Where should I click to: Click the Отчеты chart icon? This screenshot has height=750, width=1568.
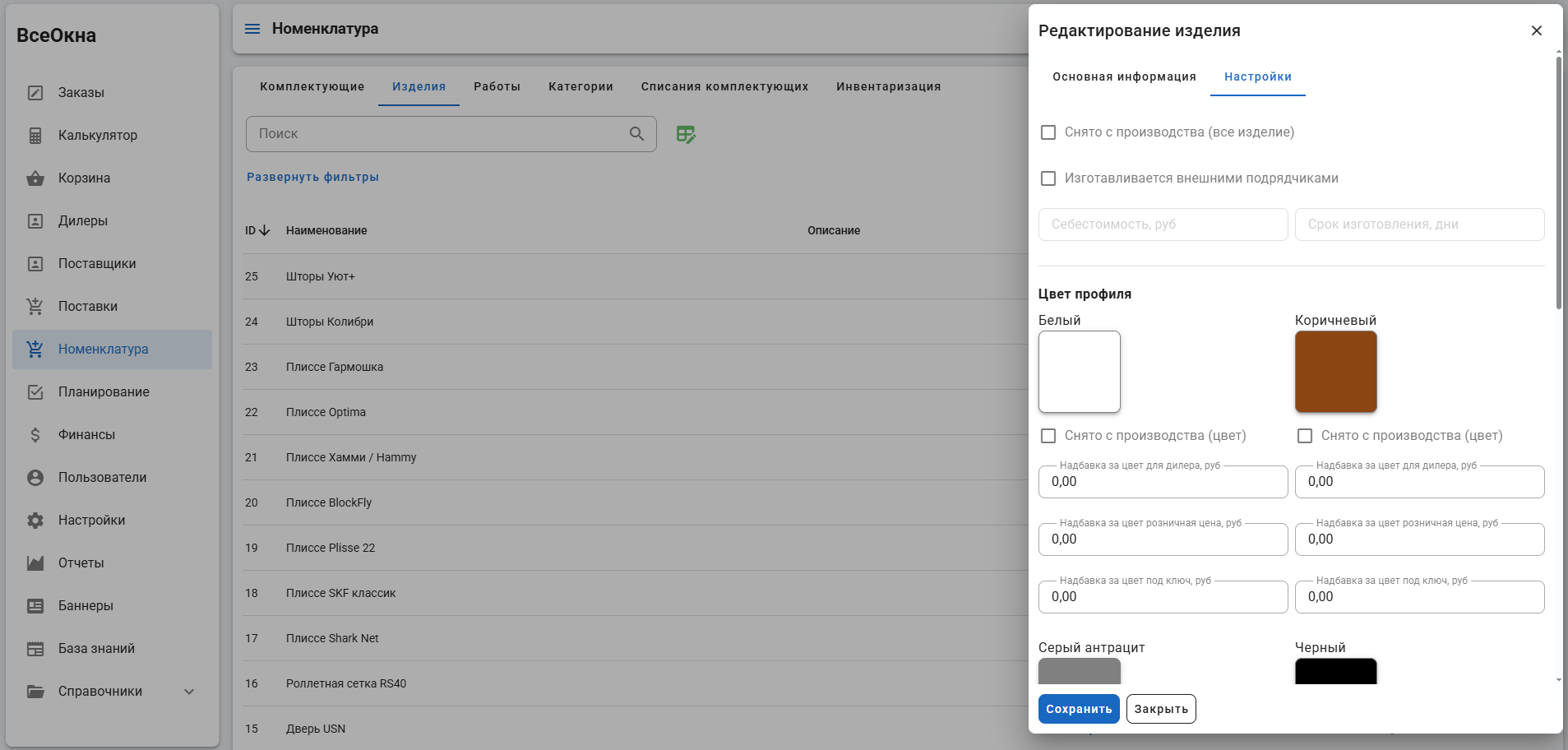tap(35, 563)
